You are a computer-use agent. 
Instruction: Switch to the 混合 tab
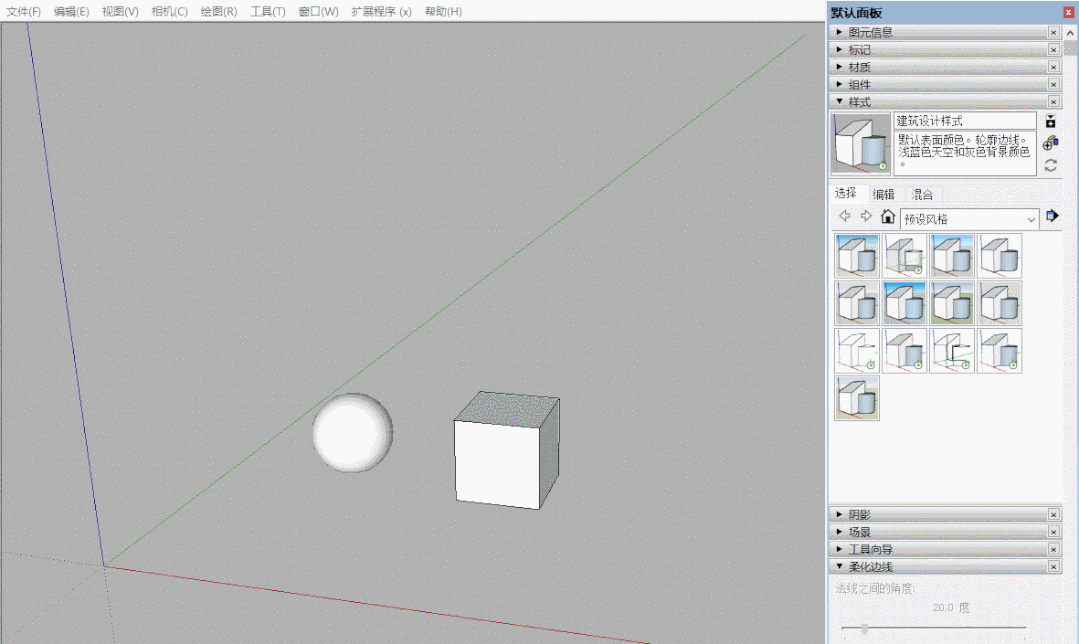click(922, 195)
